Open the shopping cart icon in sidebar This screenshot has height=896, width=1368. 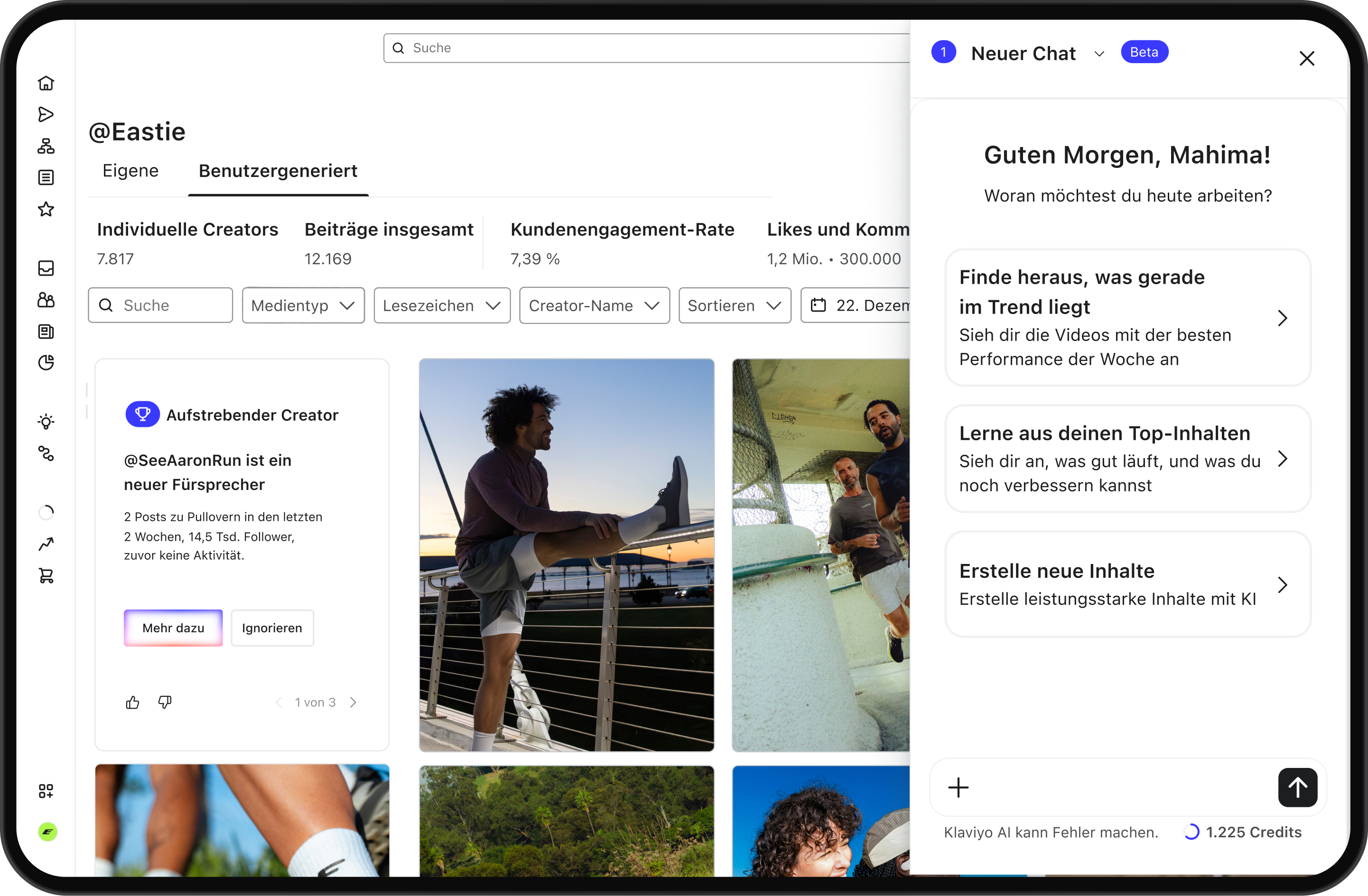(x=46, y=575)
